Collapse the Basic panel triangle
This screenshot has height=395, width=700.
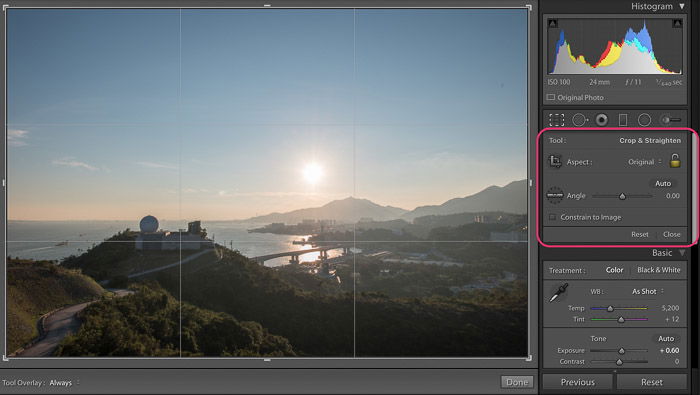[682, 253]
